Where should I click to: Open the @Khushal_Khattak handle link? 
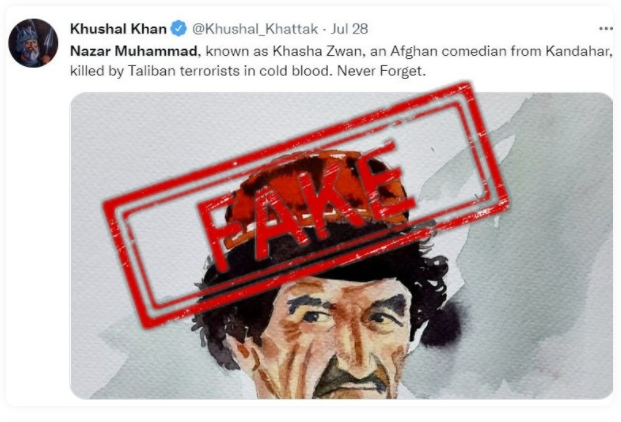click(x=255, y=29)
